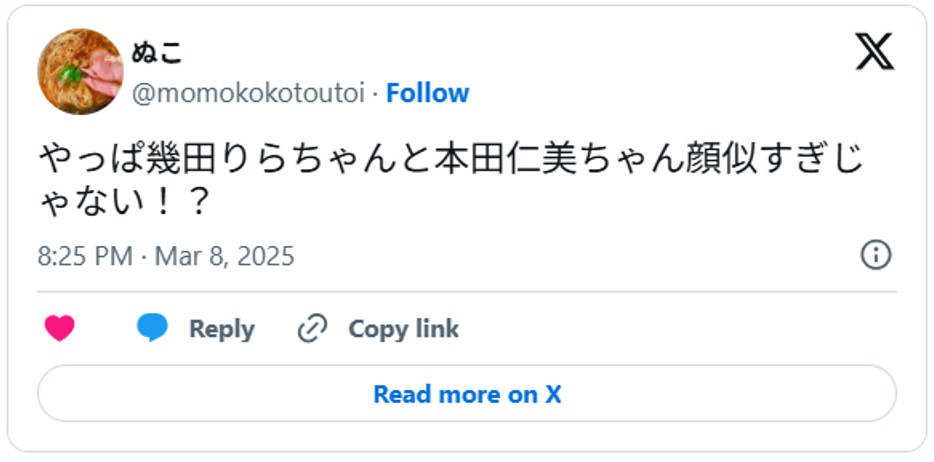Click the chain link icon
Image resolution: width=934 pixels, height=462 pixels.
pos(313,329)
